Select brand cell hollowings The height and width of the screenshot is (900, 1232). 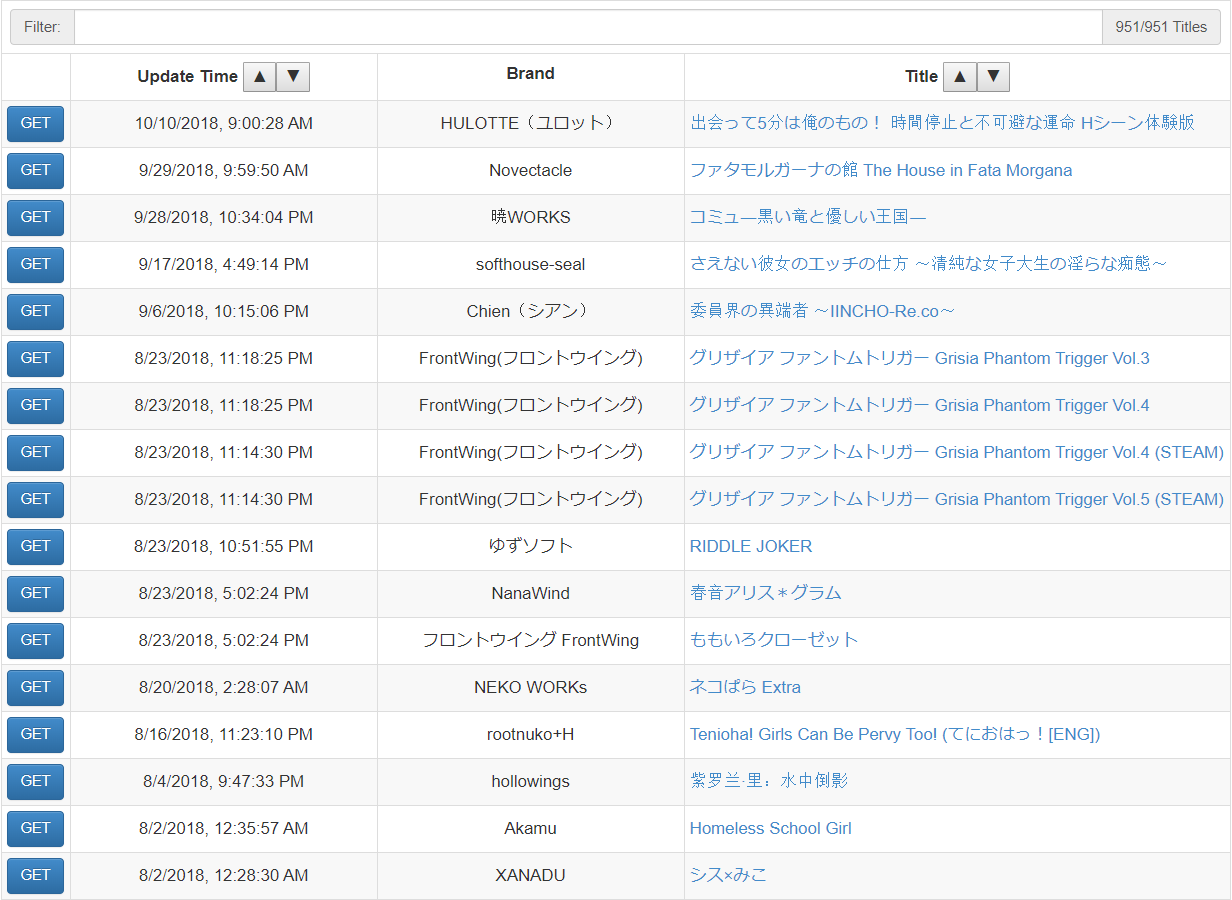[x=531, y=782]
